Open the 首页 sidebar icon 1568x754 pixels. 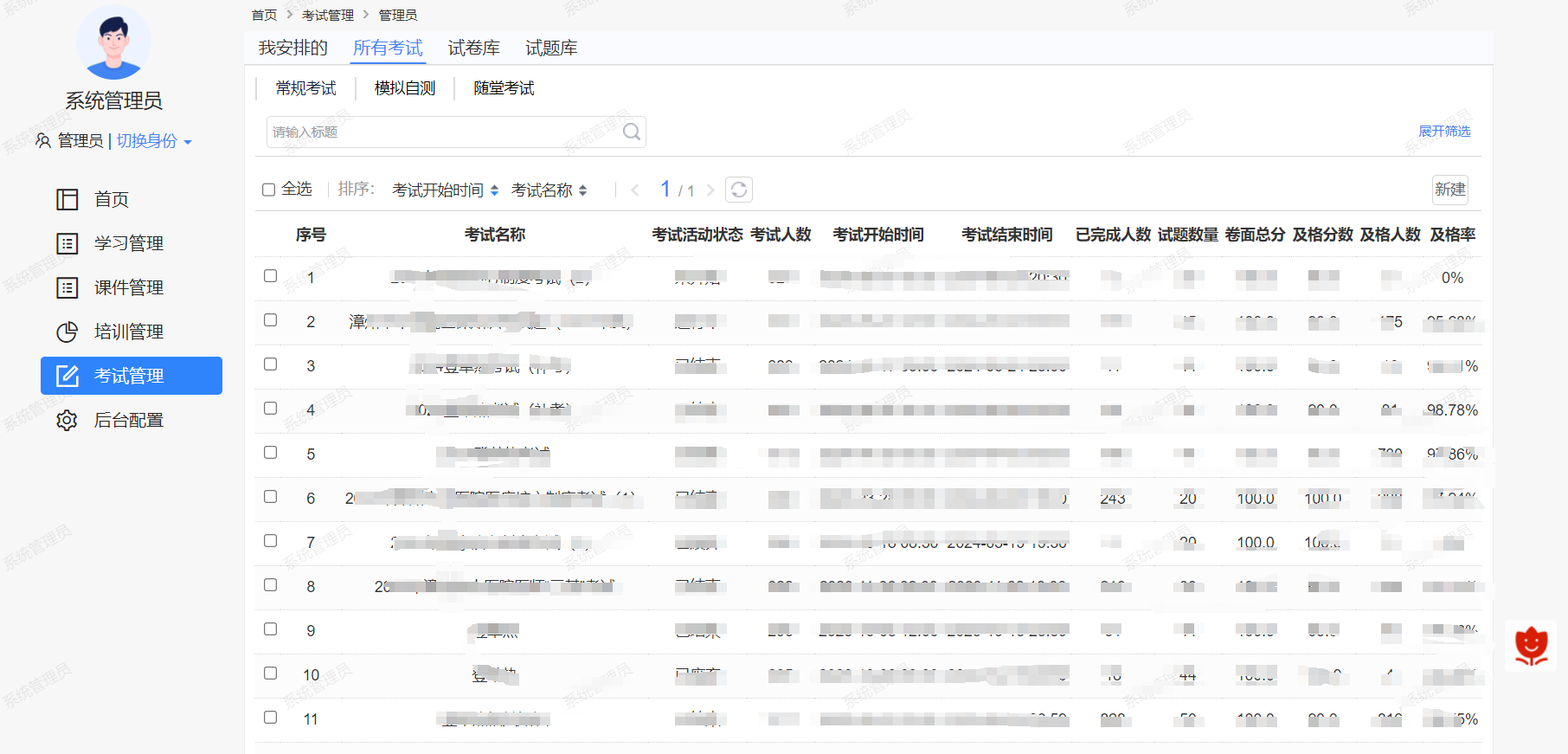coord(67,200)
